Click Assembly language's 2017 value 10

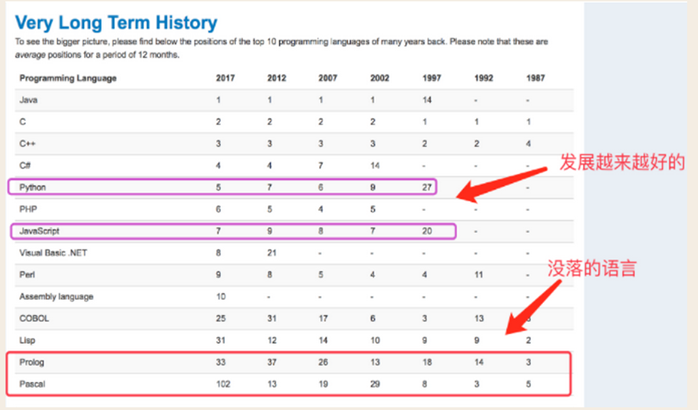pyautogui.click(x=221, y=296)
